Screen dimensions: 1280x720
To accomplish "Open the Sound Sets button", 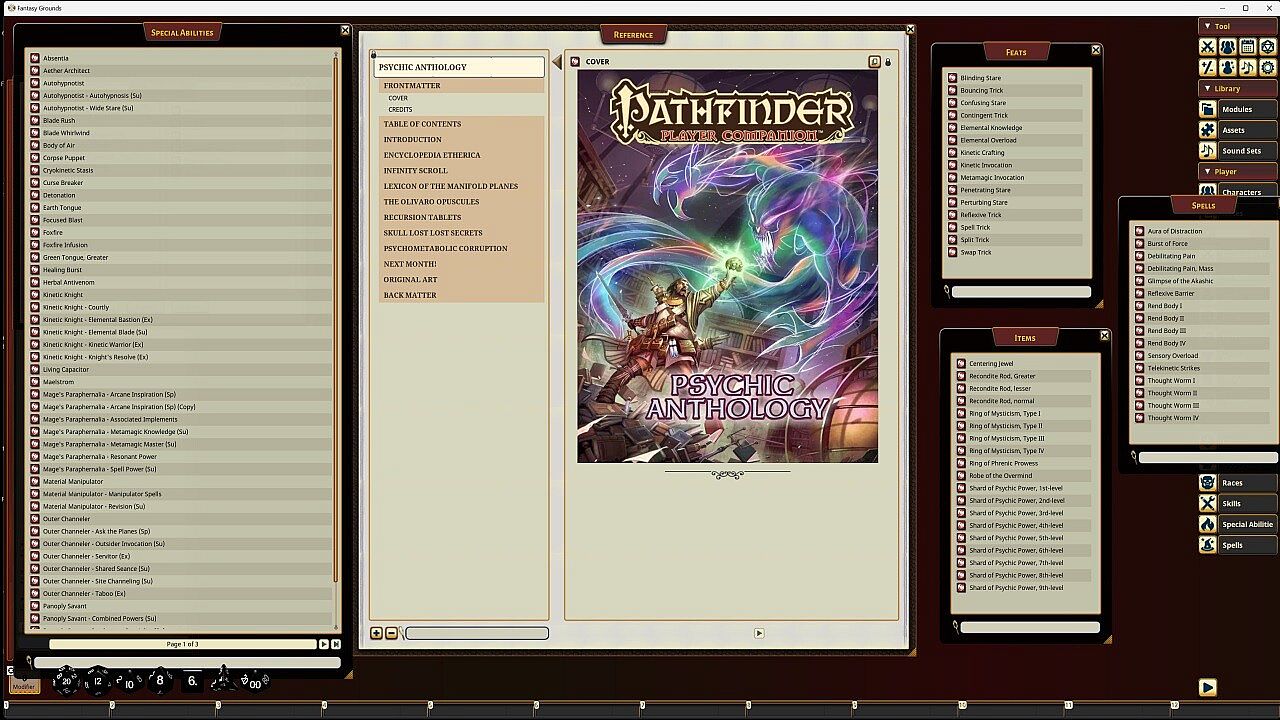I will [x=1247, y=151].
